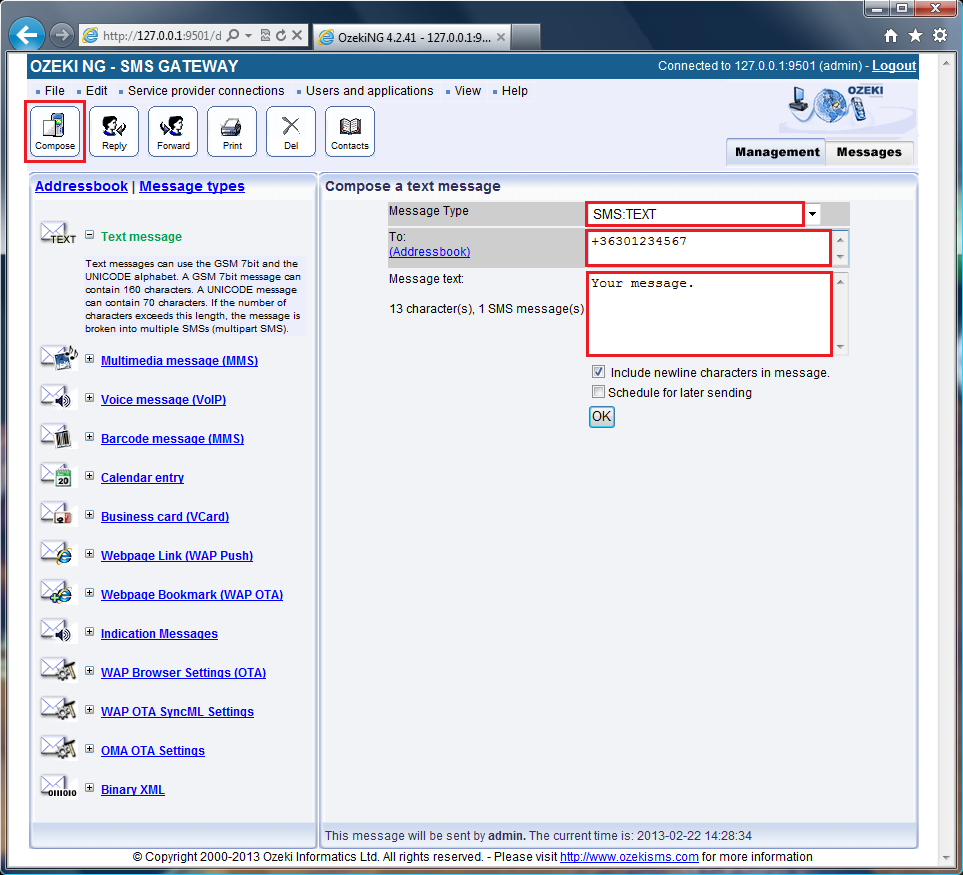This screenshot has width=963, height=875.
Task: Click the Webpage Bookmark (WAP OTA) icon
Action: click(57, 592)
